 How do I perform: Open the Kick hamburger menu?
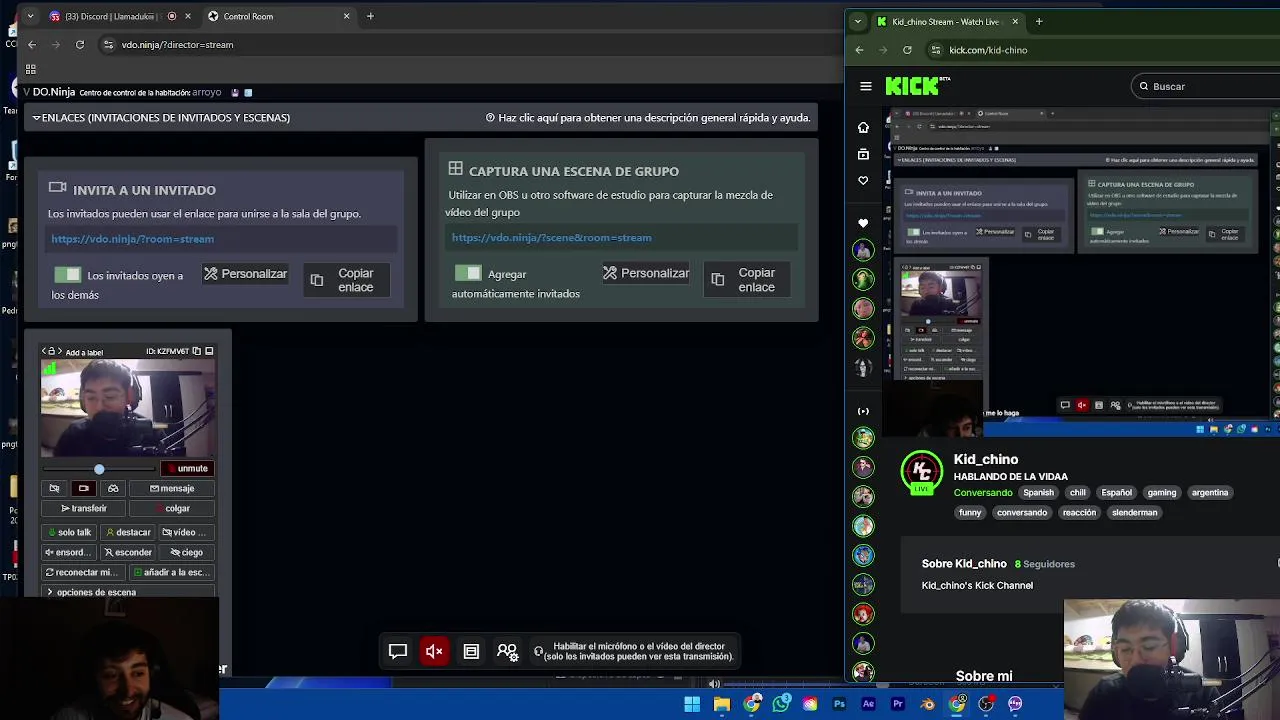tap(866, 86)
